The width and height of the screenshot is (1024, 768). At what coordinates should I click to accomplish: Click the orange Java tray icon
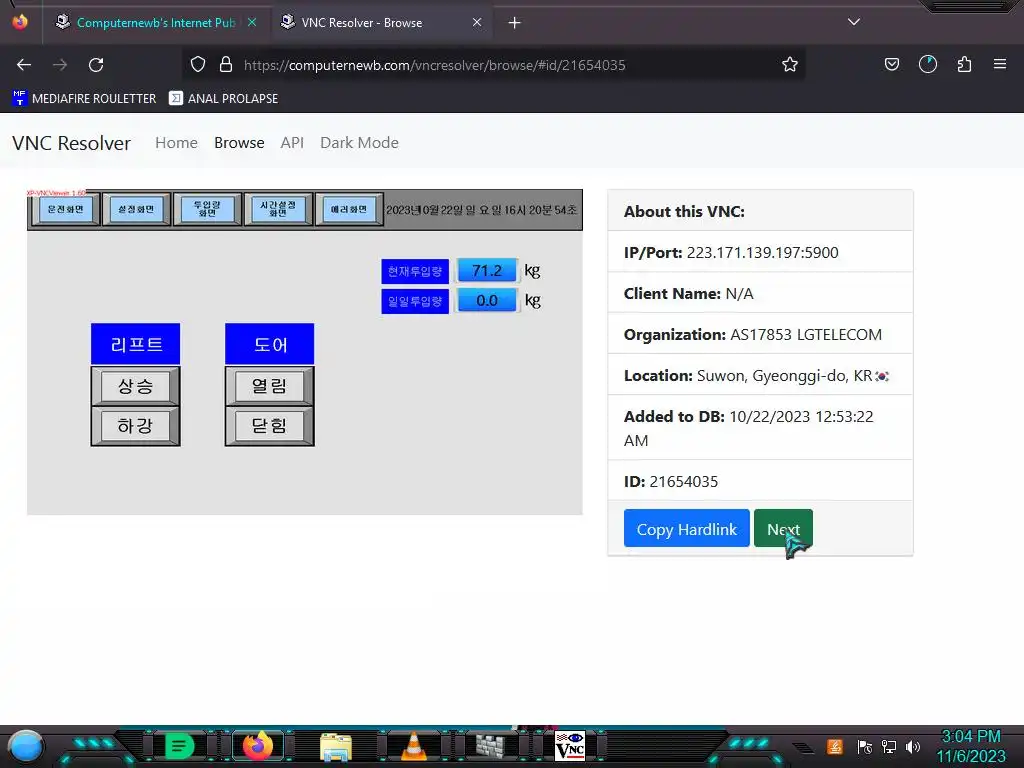click(x=835, y=746)
